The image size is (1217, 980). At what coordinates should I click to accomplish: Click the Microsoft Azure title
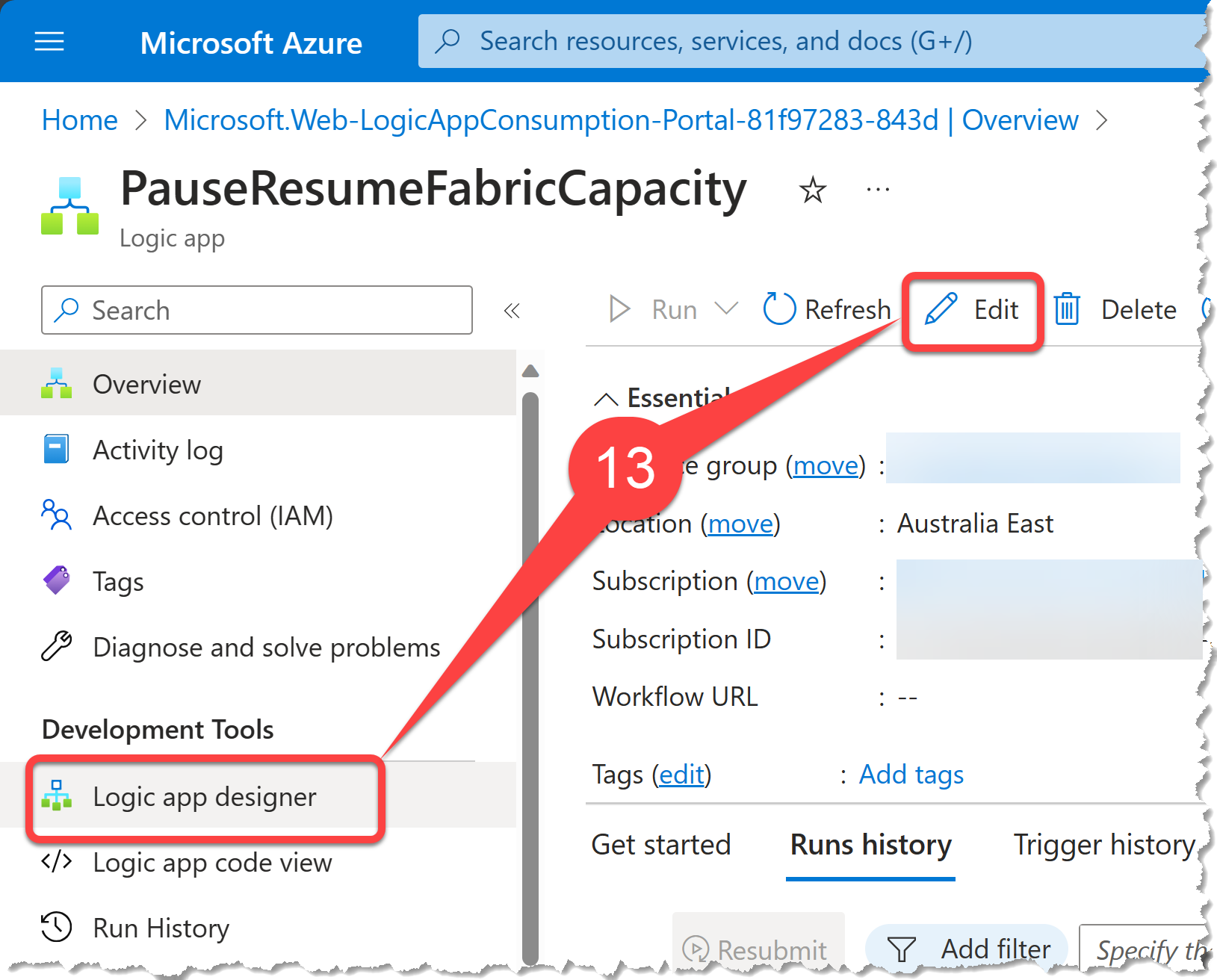click(251, 43)
